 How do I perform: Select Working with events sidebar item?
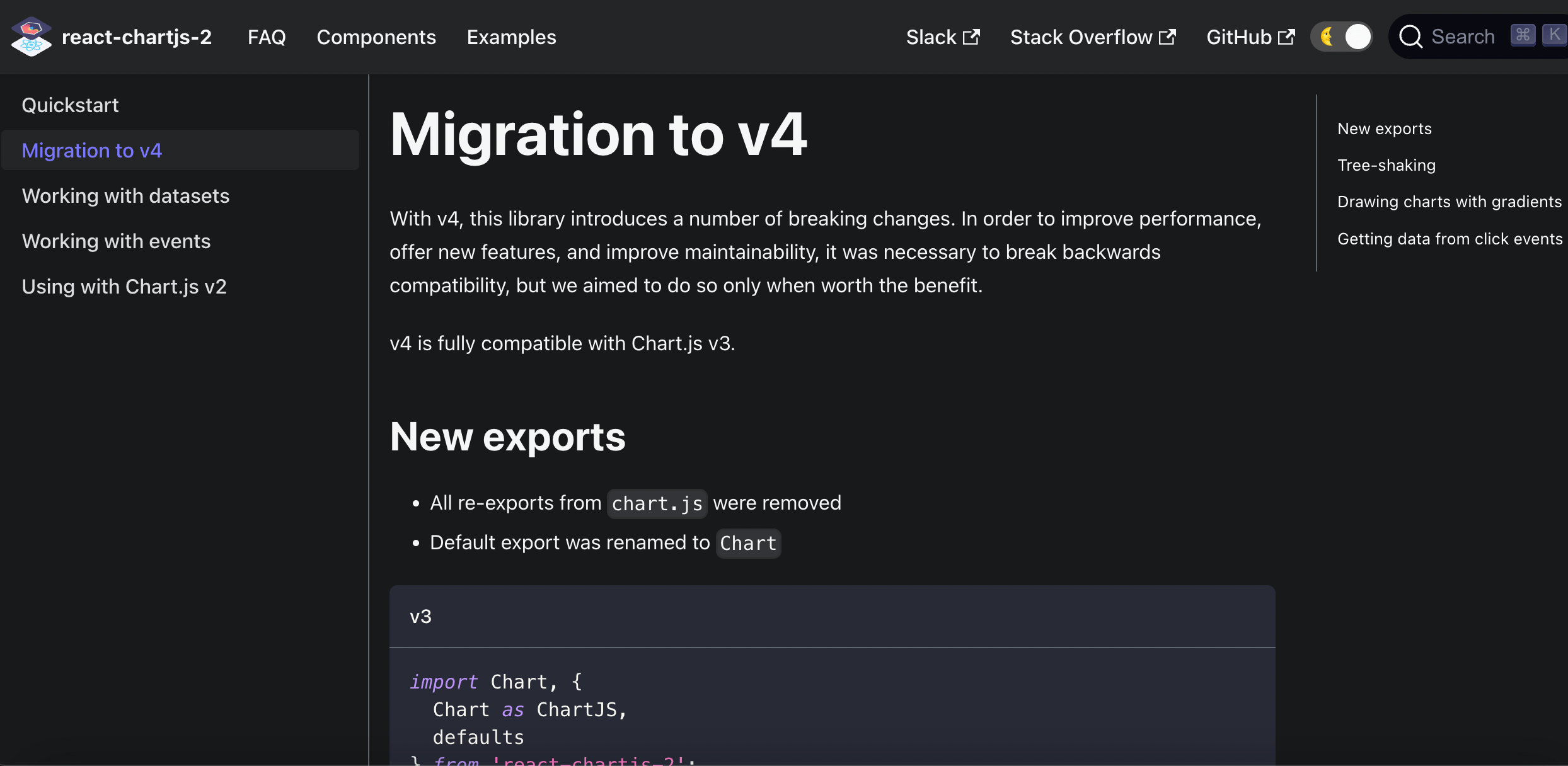point(116,241)
